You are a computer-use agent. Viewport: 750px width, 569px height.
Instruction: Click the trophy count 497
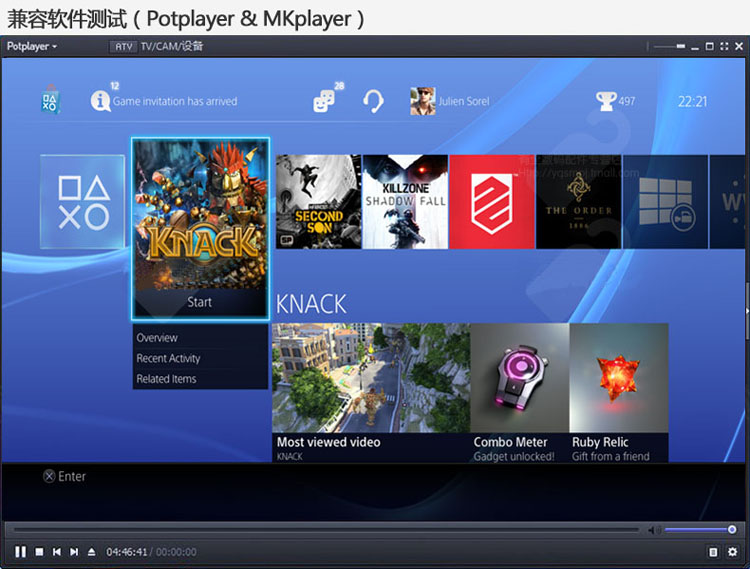tap(627, 101)
